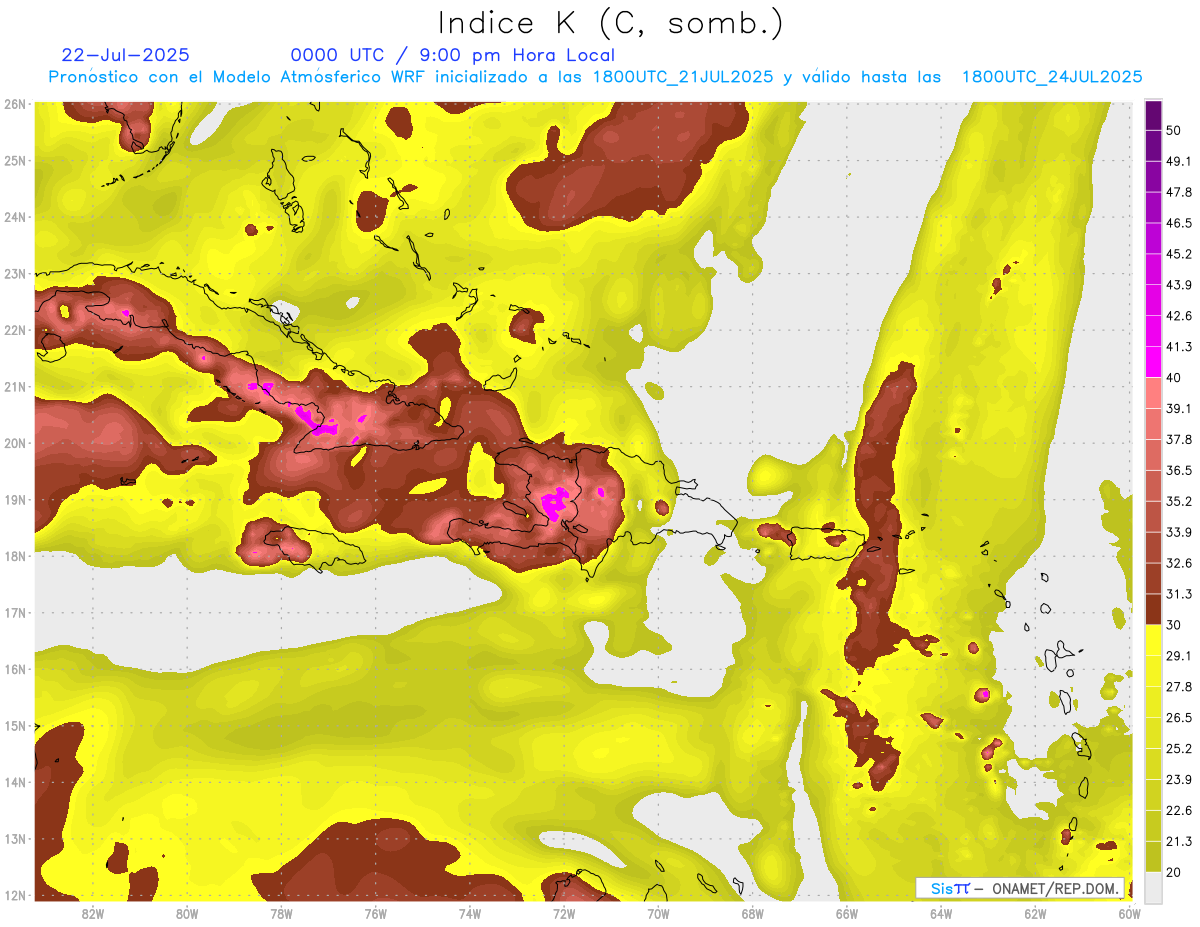
Task: Click the colorbar value "27.8"
Action: click(x=1178, y=686)
